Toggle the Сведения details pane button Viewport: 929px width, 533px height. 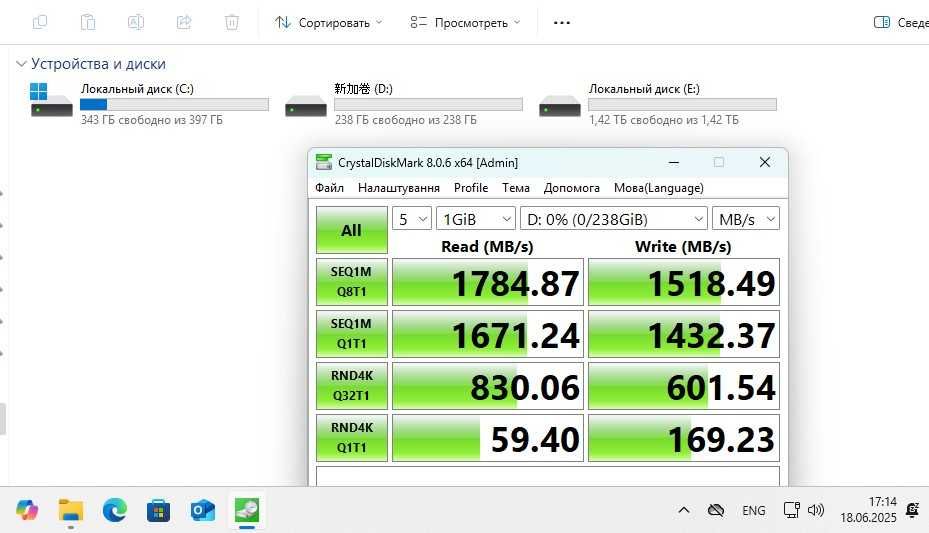click(901, 23)
